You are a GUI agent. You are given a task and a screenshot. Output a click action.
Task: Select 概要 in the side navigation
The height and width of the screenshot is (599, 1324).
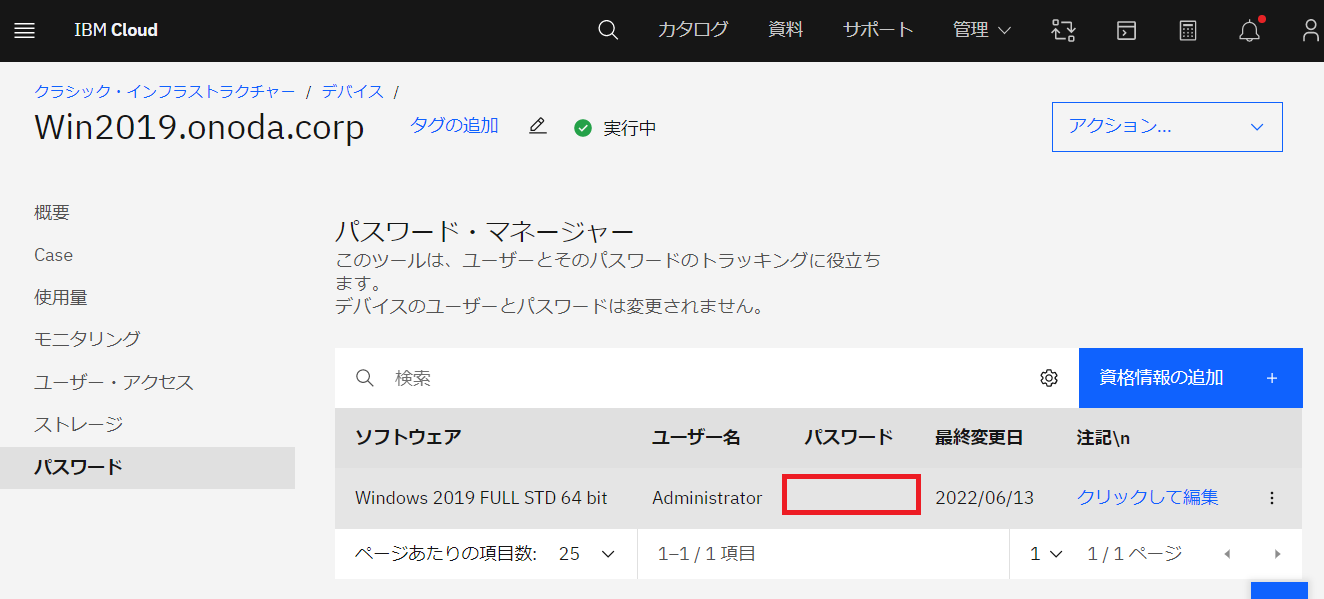52,213
